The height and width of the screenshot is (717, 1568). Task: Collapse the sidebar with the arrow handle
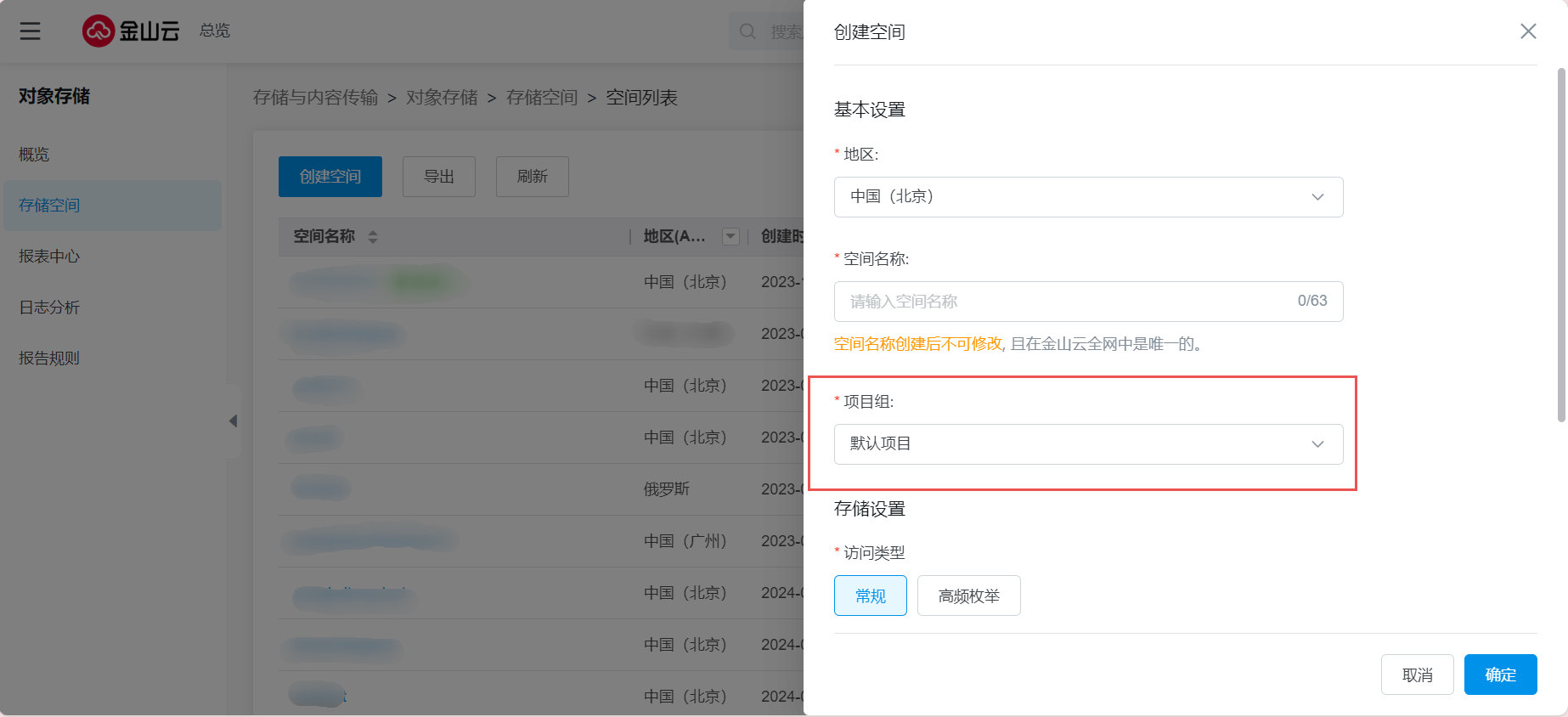click(233, 421)
